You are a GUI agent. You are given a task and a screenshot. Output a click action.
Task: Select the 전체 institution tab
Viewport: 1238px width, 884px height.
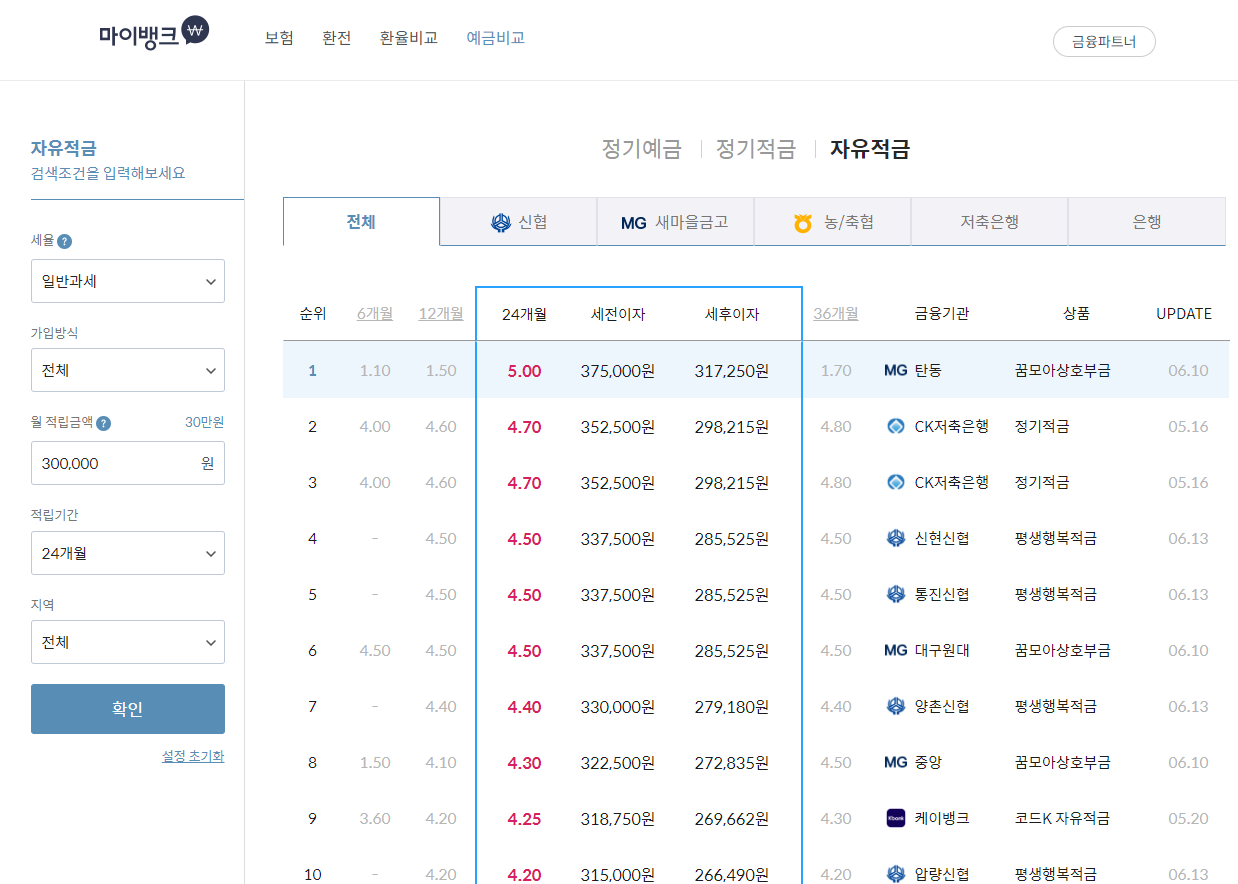(x=361, y=221)
